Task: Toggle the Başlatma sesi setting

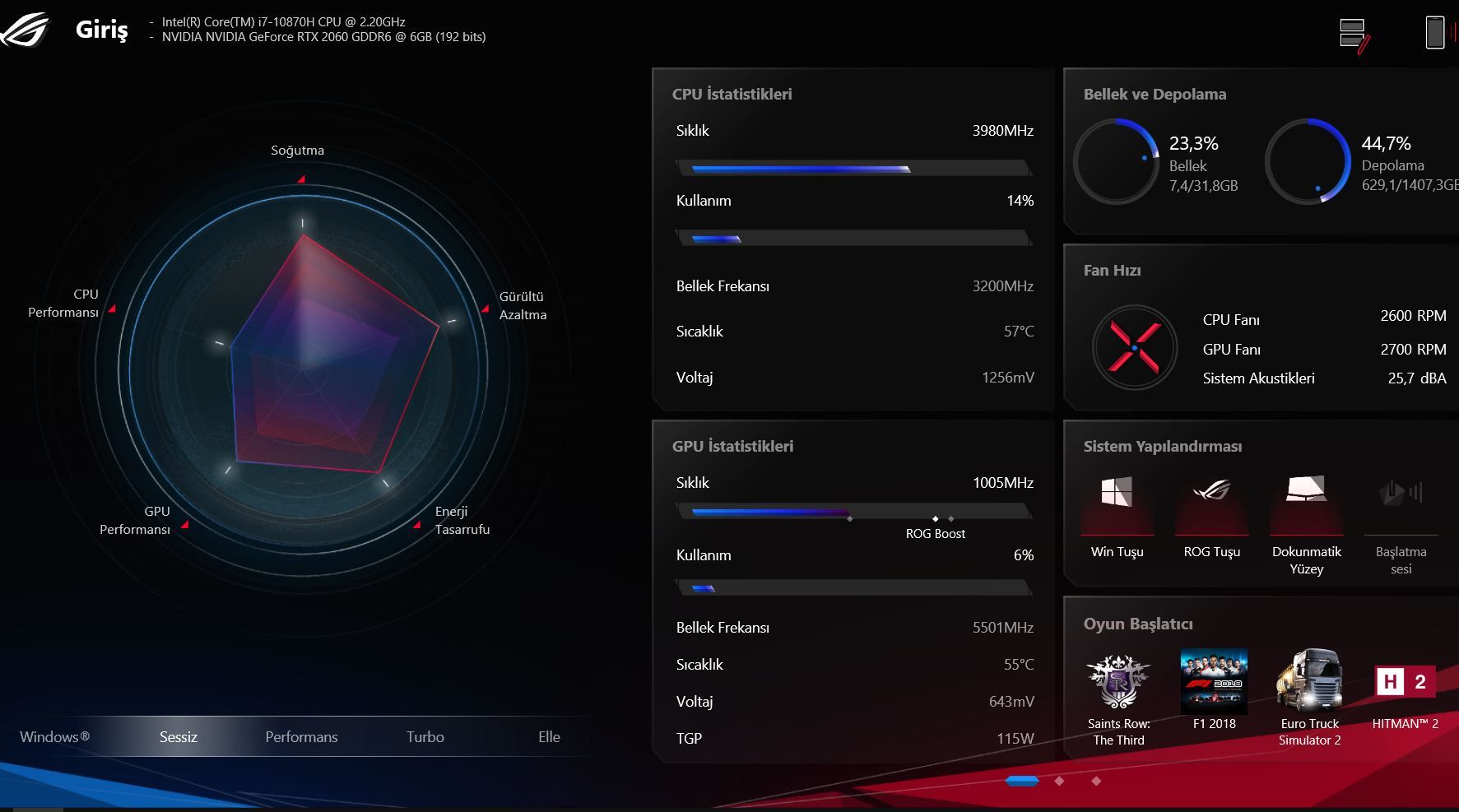Action: (1401, 524)
